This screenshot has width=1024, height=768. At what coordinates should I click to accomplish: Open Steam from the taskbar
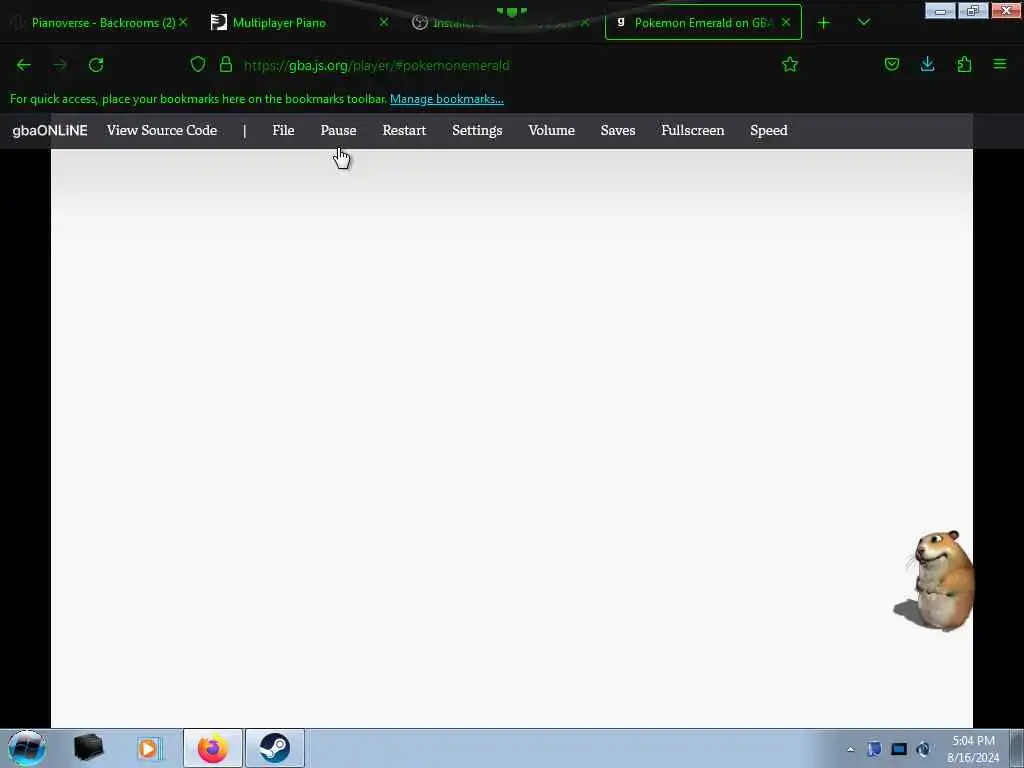point(274,748)
